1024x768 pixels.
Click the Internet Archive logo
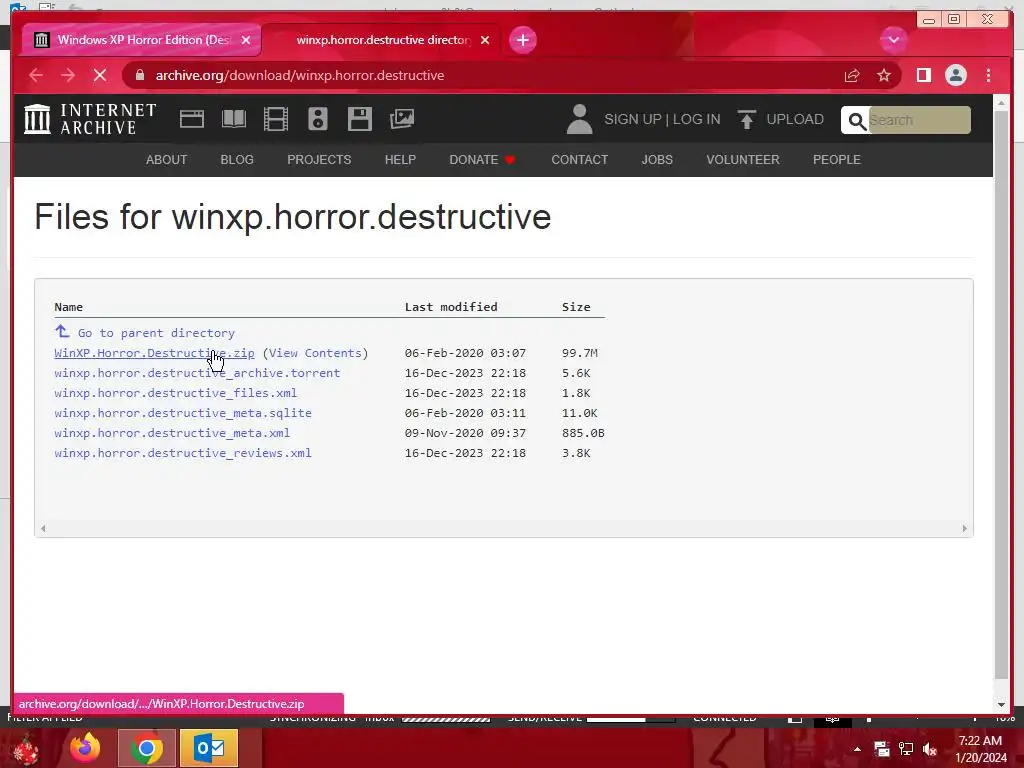click(90, 119)
